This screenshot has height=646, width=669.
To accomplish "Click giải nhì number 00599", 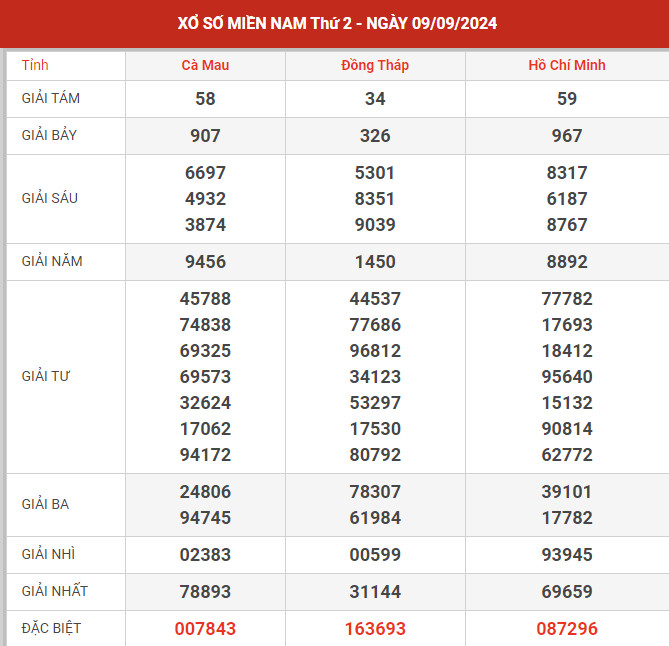I will coord(375,555).
